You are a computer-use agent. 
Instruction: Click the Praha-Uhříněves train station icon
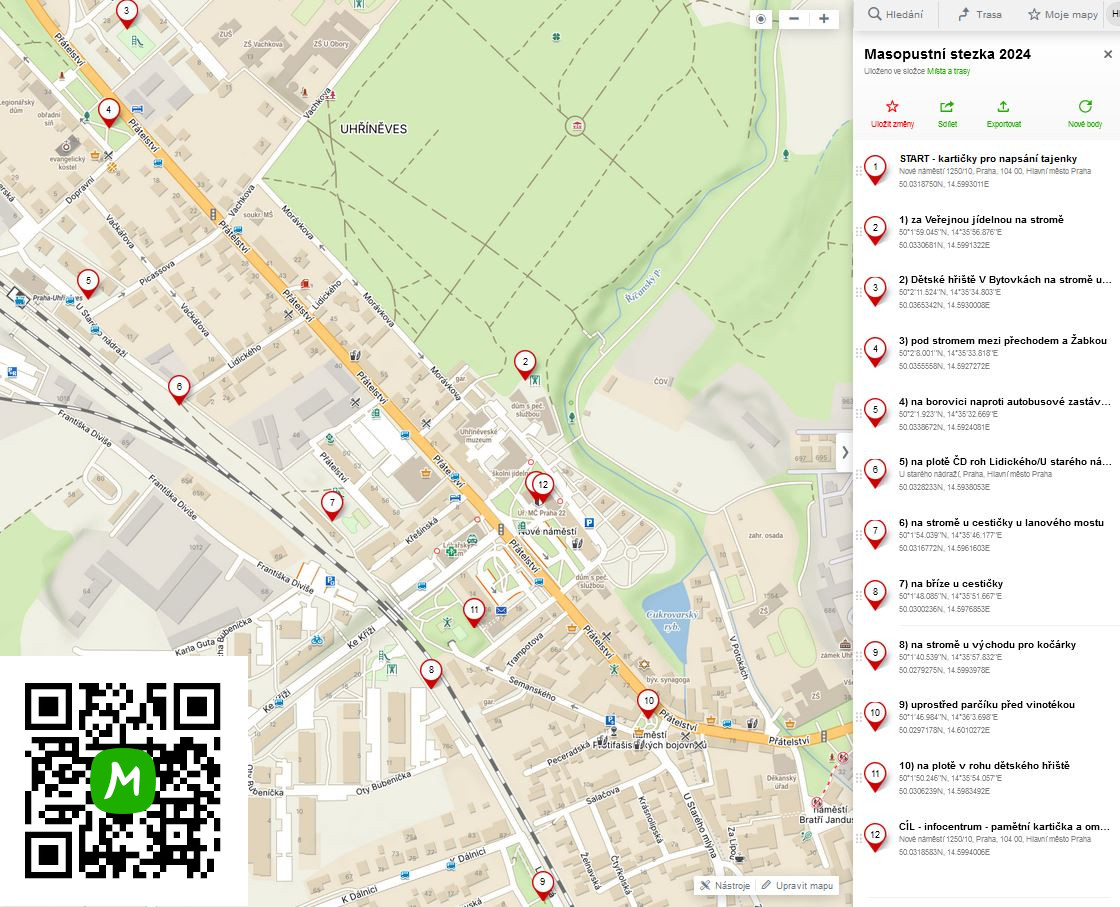(x=20, y=301)
